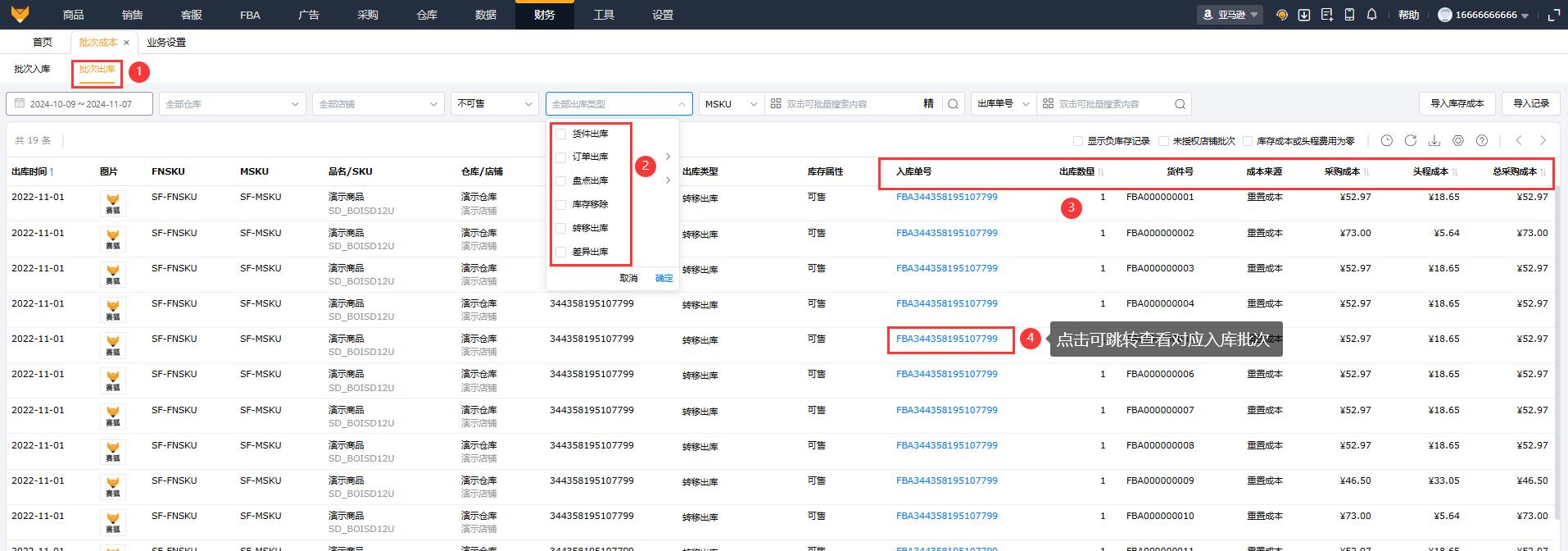The height and width of the screenshot is (551, 1568).
Task: Click 取消 in the dropdown panel
Action: click(x=628, y=278)
